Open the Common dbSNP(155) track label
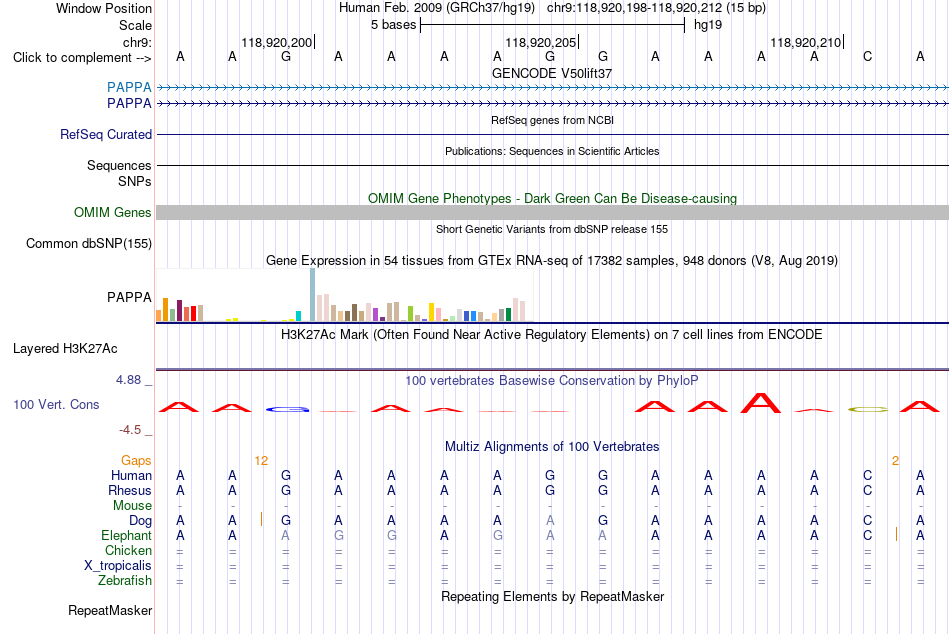This screenshot has width=950, height=634. tap(89, 244)
